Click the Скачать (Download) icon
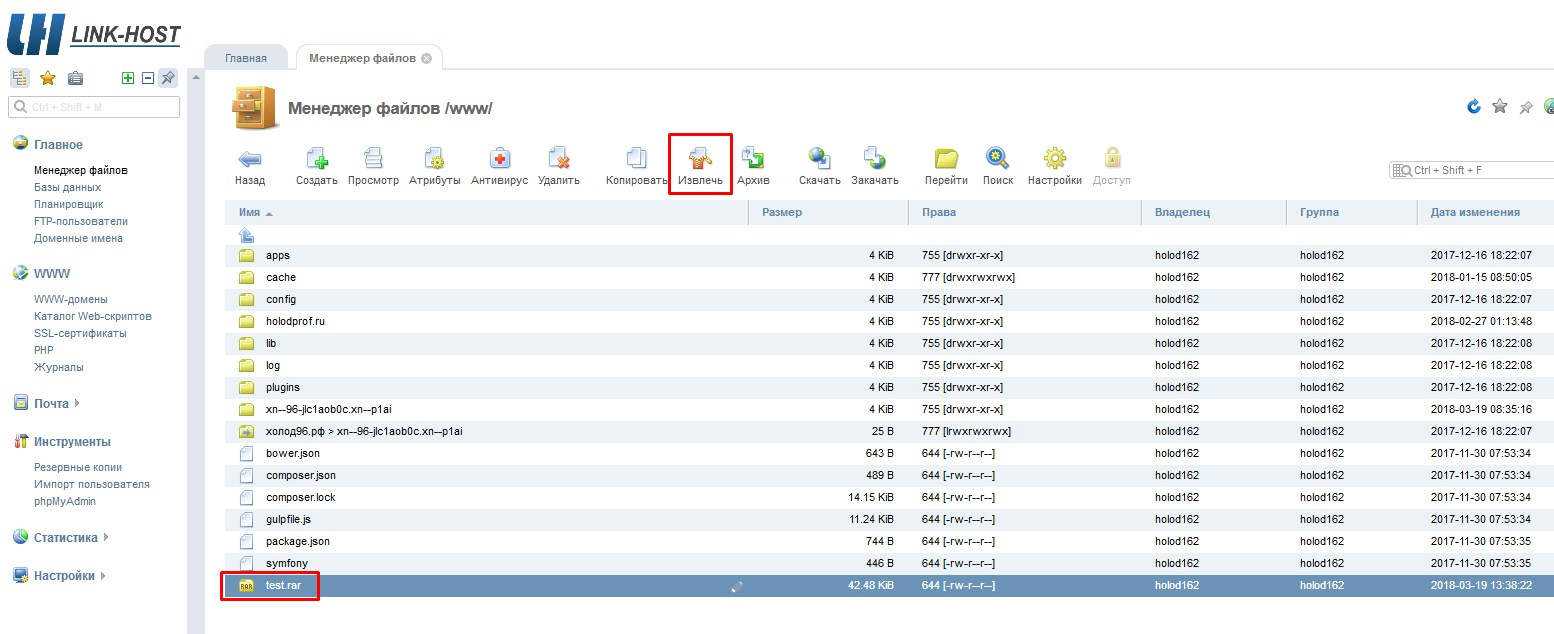The image size is (1554, 634). [819, 159]
